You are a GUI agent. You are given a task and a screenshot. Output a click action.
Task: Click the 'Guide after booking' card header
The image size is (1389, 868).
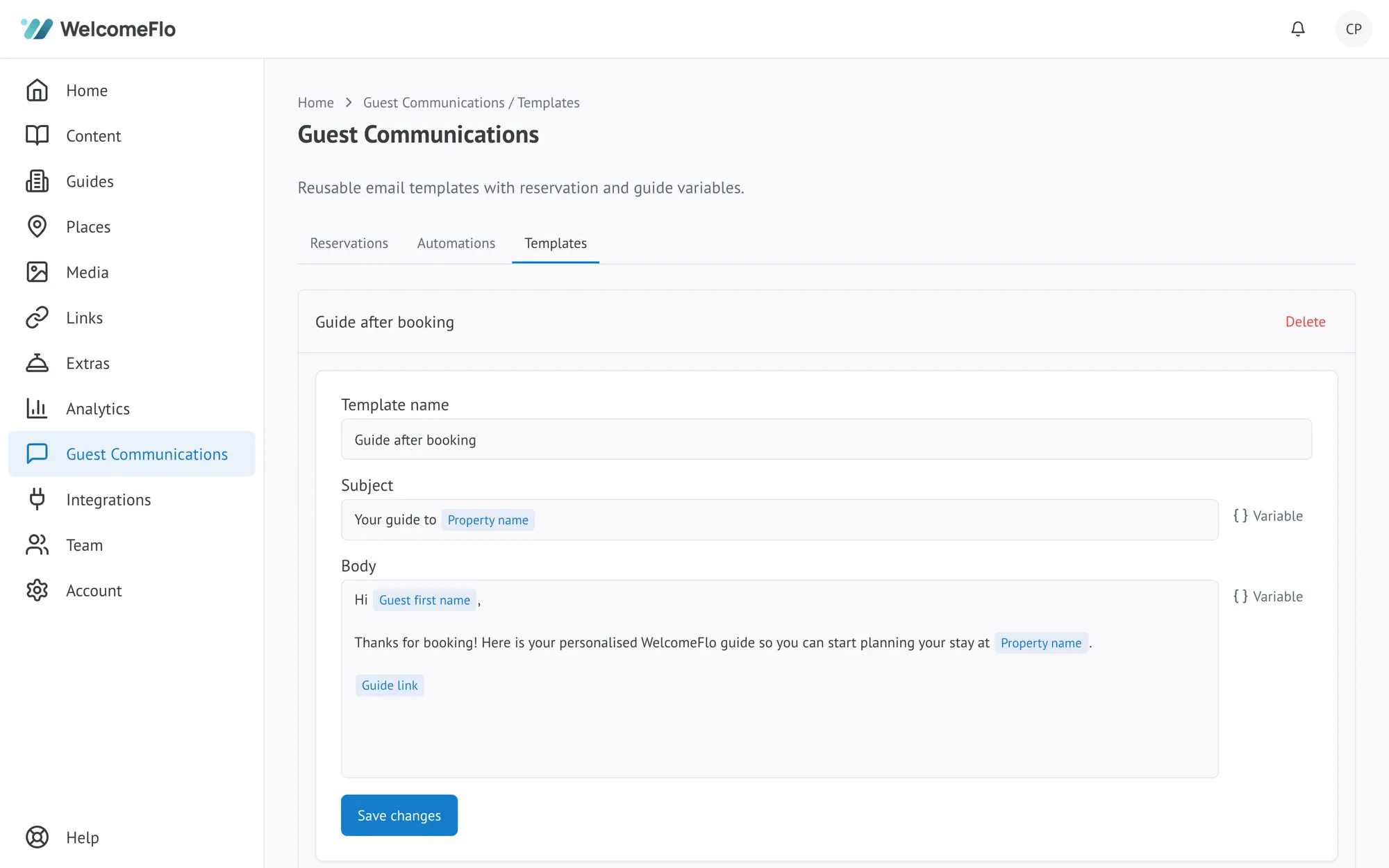(826, 322)
